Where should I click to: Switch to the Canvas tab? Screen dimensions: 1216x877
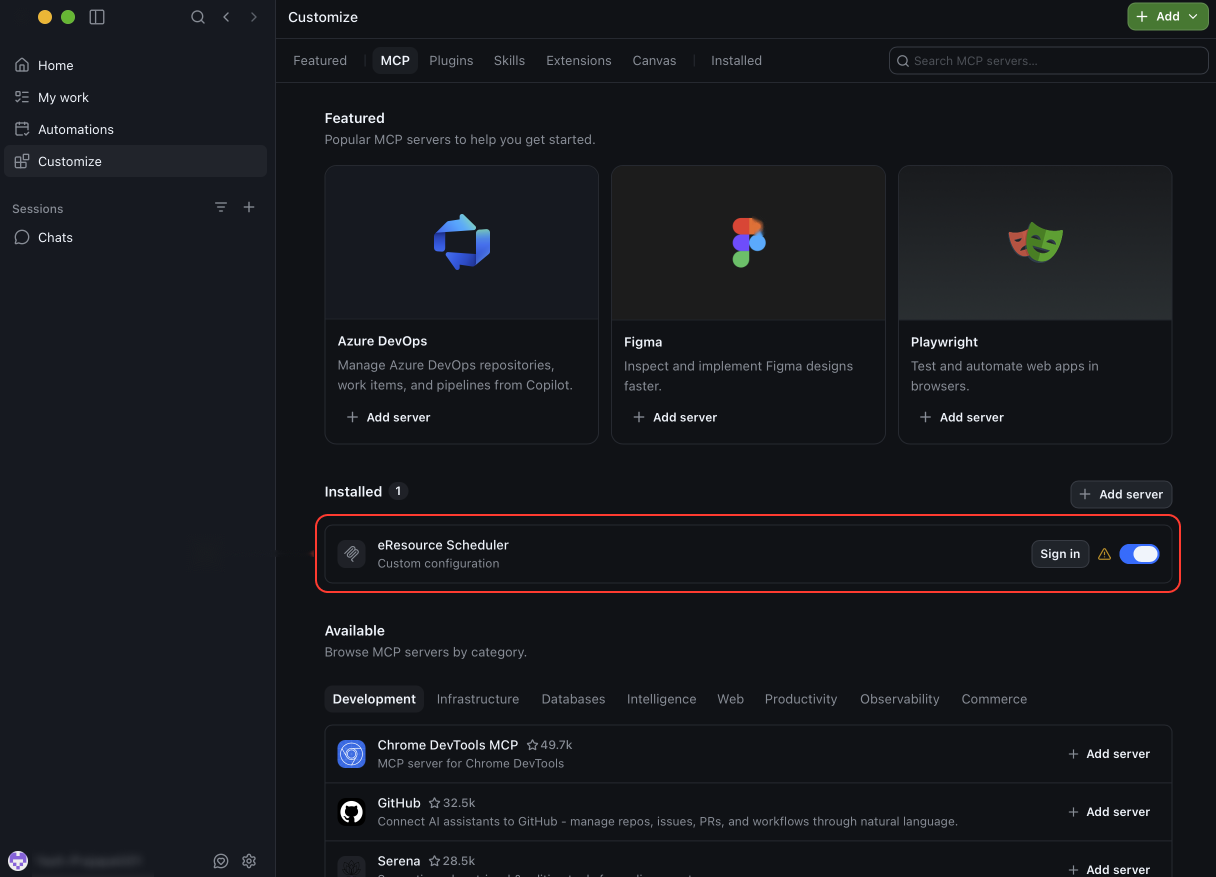click(654, 61)
